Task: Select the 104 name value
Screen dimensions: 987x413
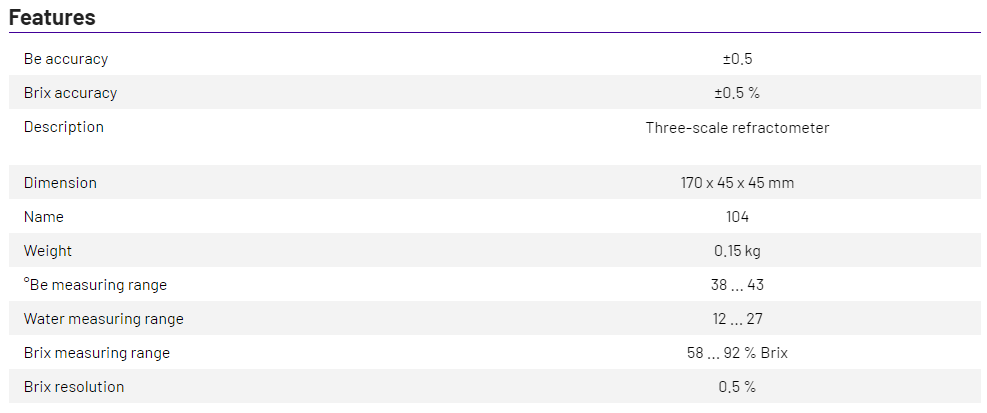Action: click(x=737, y=217)
